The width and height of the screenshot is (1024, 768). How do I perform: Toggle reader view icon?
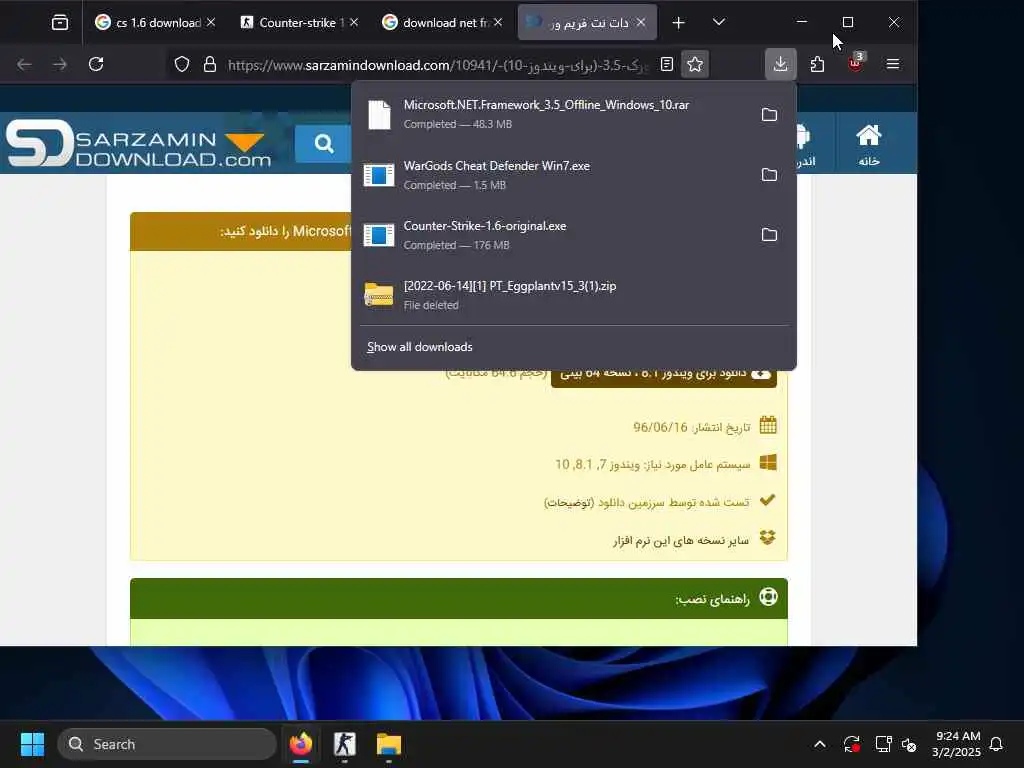coord(667,64)
